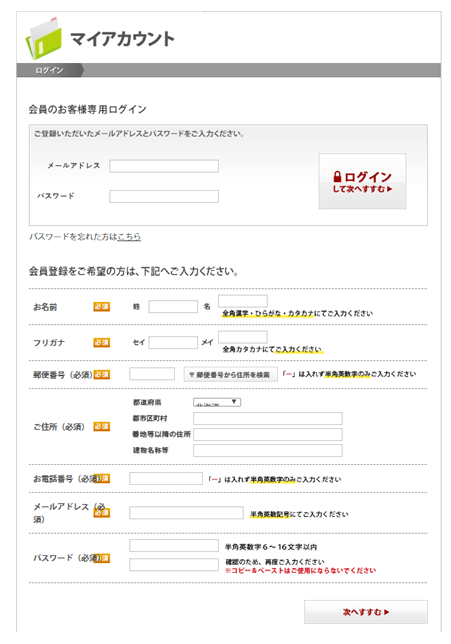Click the 名 first name field
This screenshot has height=644, width=451.
tap(243, 301)
